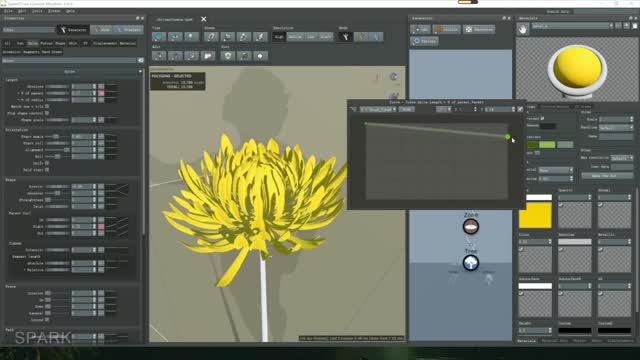The width and height of the screenshot is (640, 360).
Task: Toggle the last checkbox in the Frond section
Action: click(47, 320)
